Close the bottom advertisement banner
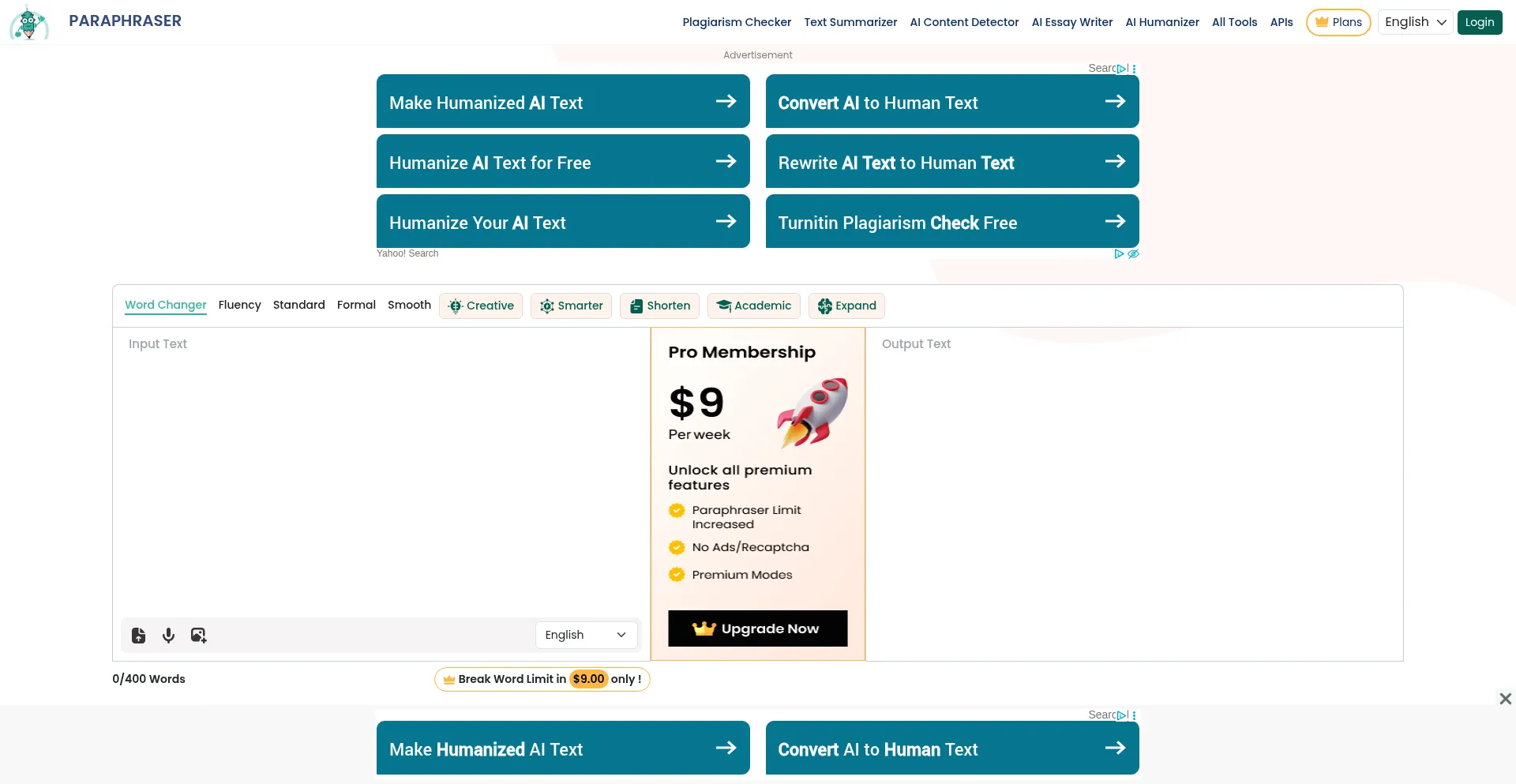The image size is (1516, 784). click(1505, 699)
